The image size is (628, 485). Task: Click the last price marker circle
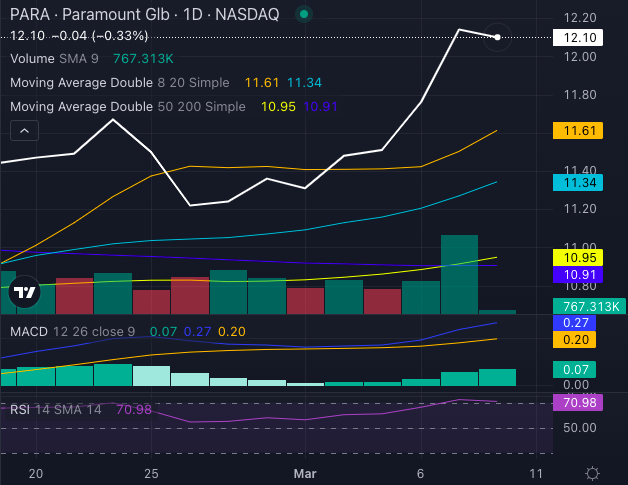[497, 37]
